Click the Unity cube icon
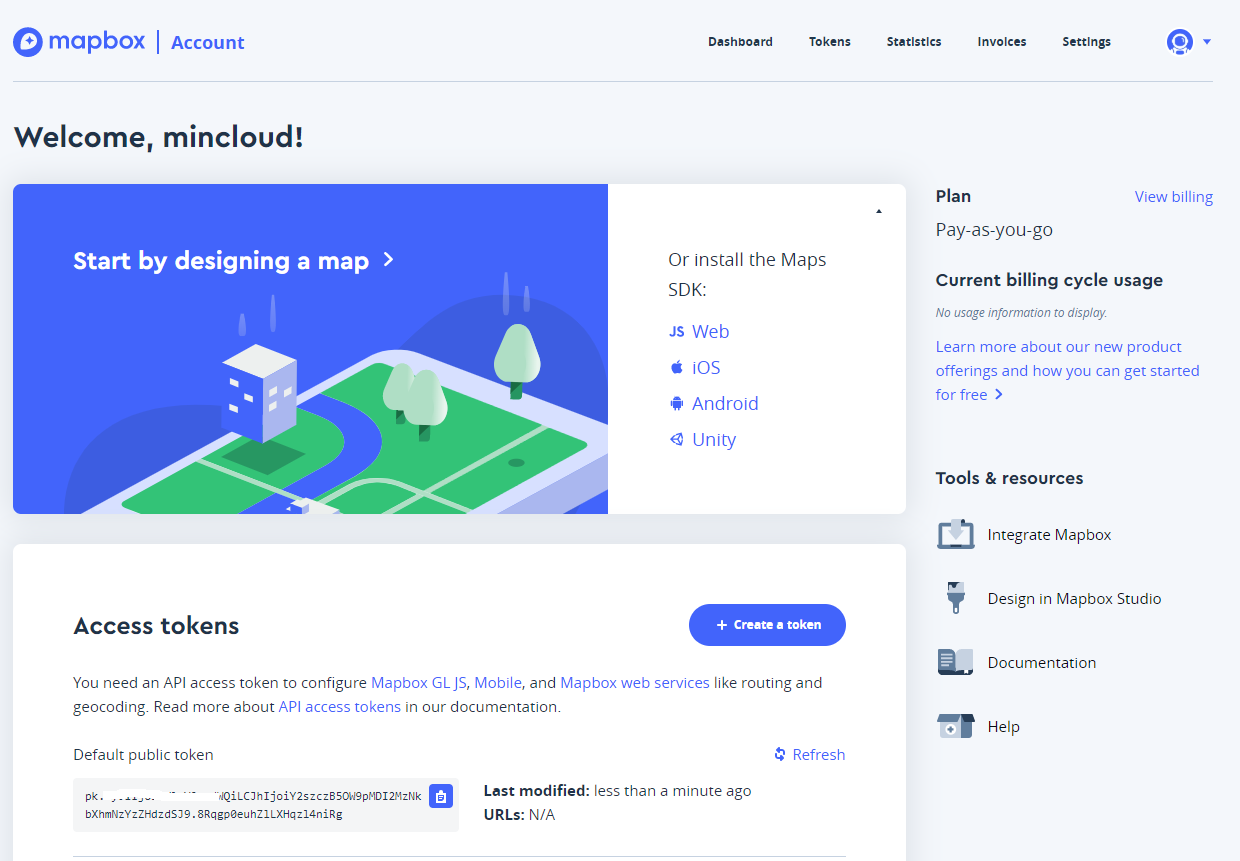The height and width of the screenshot is (861, 1240). 677,439
